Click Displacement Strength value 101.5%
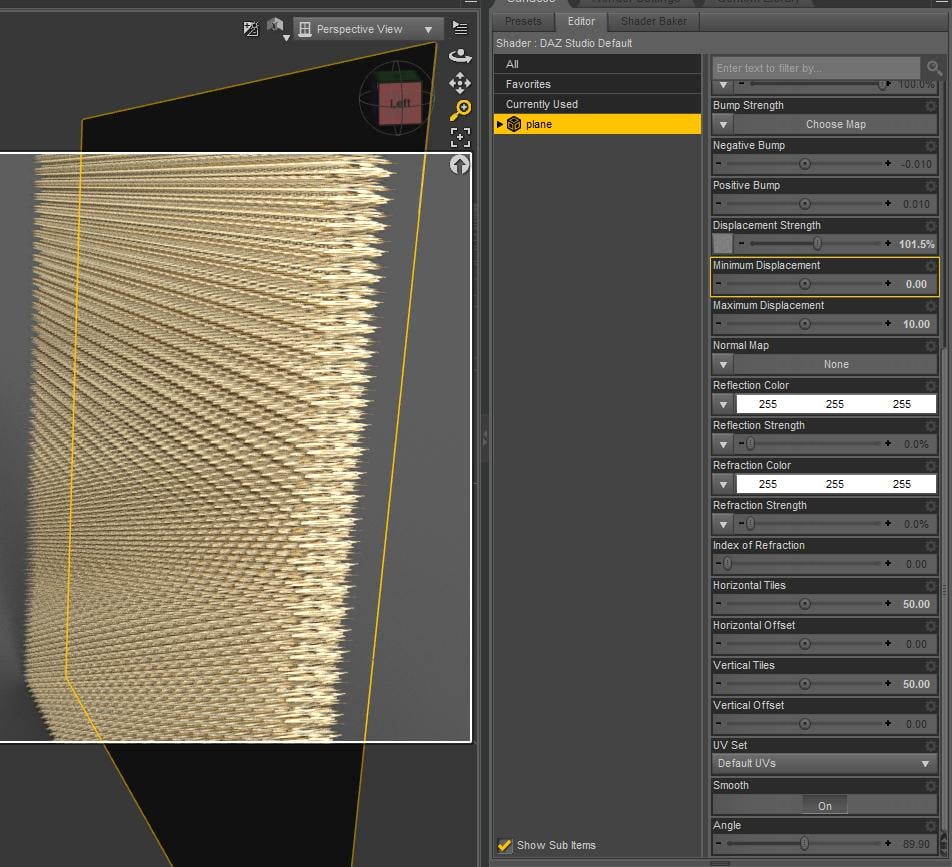Viewport: 952px width, 867px height. (x=916, y=243)
